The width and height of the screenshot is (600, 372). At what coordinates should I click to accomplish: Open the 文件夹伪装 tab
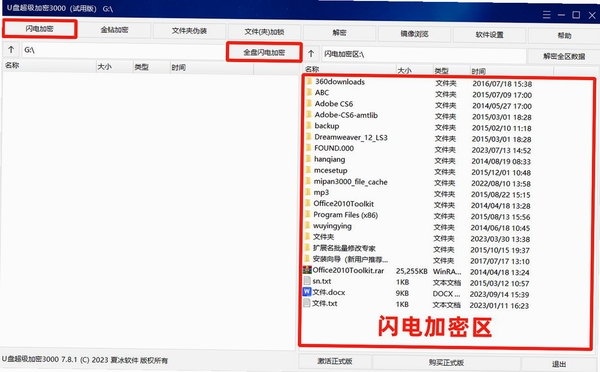coord(189,31)
